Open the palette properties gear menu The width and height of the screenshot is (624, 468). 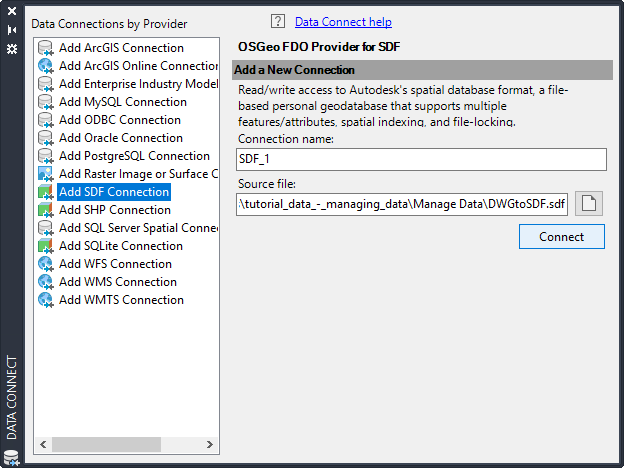[12, 48]
